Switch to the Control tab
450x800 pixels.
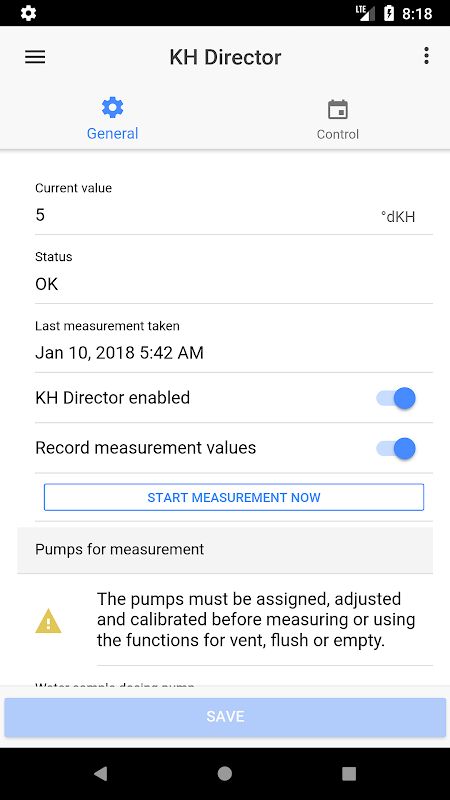(337, 120)
